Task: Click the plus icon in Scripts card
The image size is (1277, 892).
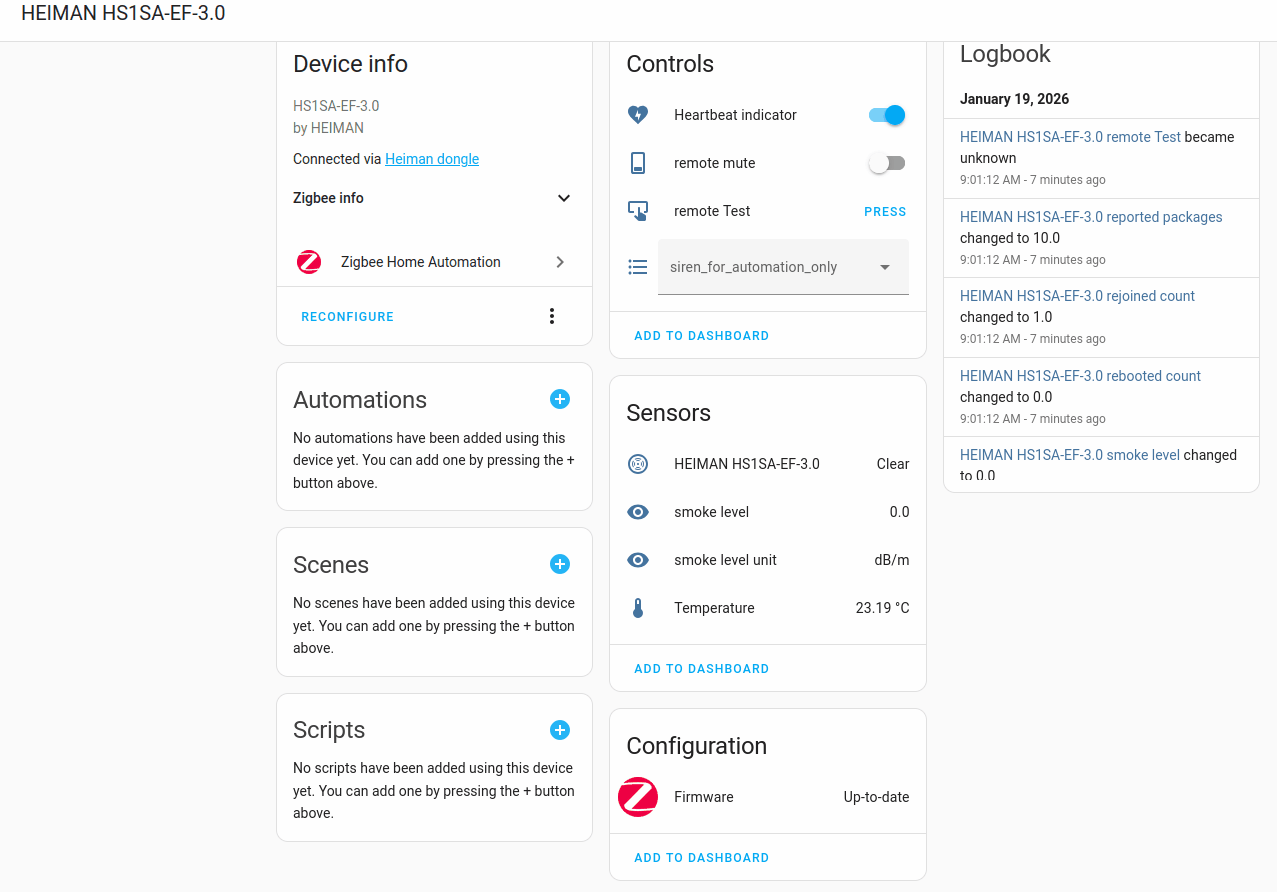Action: (x=560, y=730)
